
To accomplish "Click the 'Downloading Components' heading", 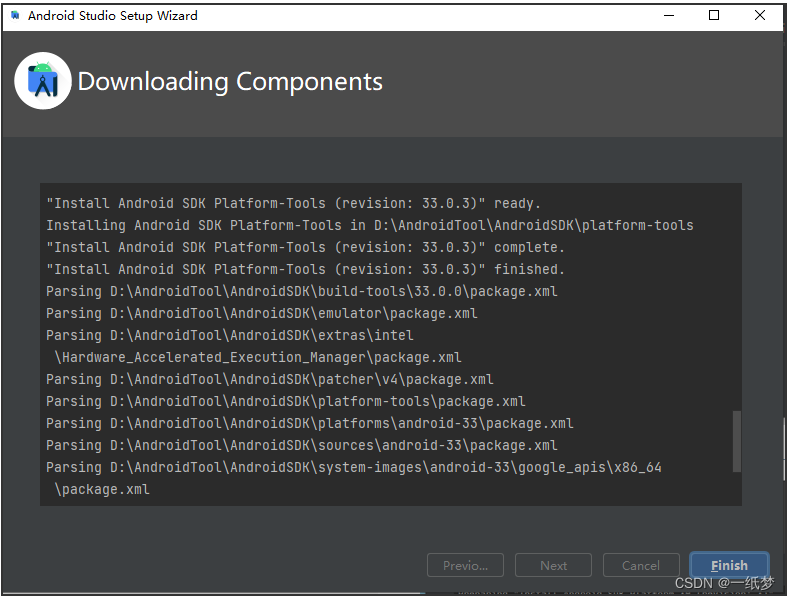I will tap(230, 82).
